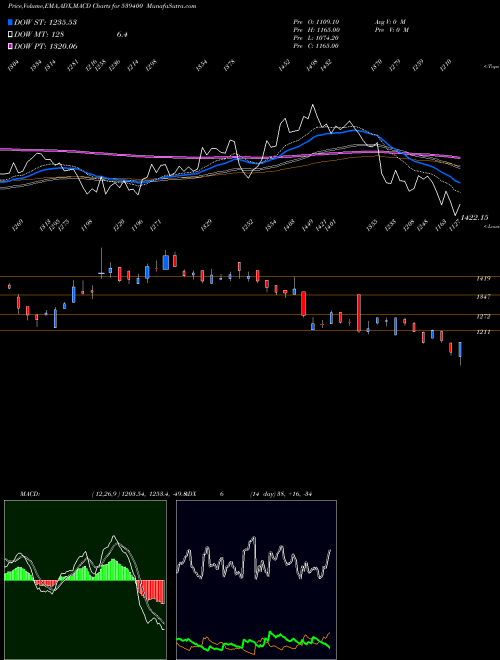Click the 1419 horizontal level label

coord(483,279)
